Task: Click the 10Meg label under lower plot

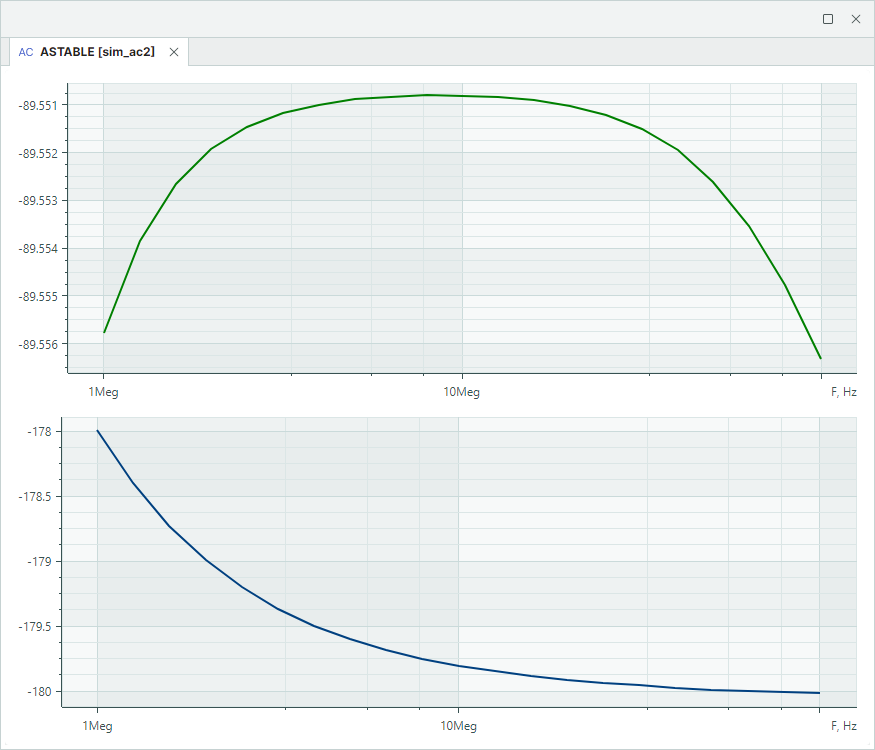Action: (457, 725)
